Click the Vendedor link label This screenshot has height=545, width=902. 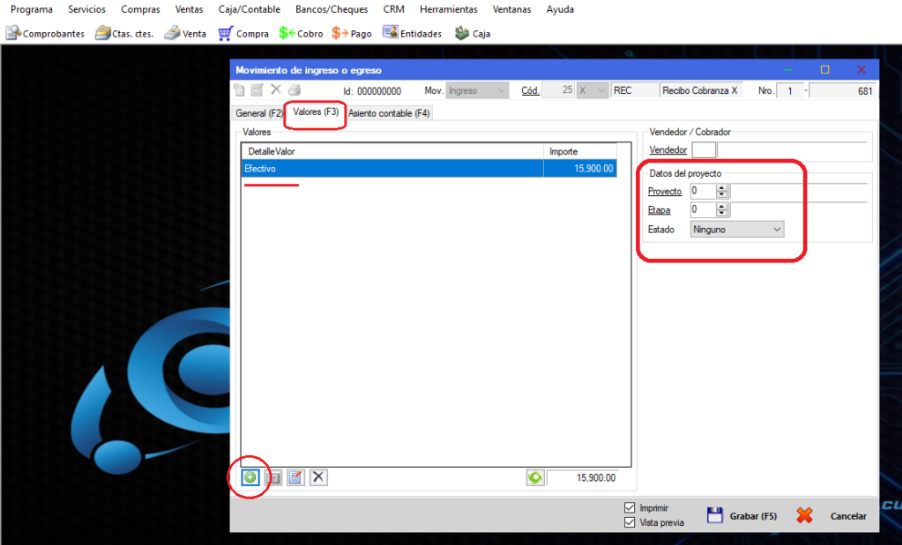[x=668, y=150]
